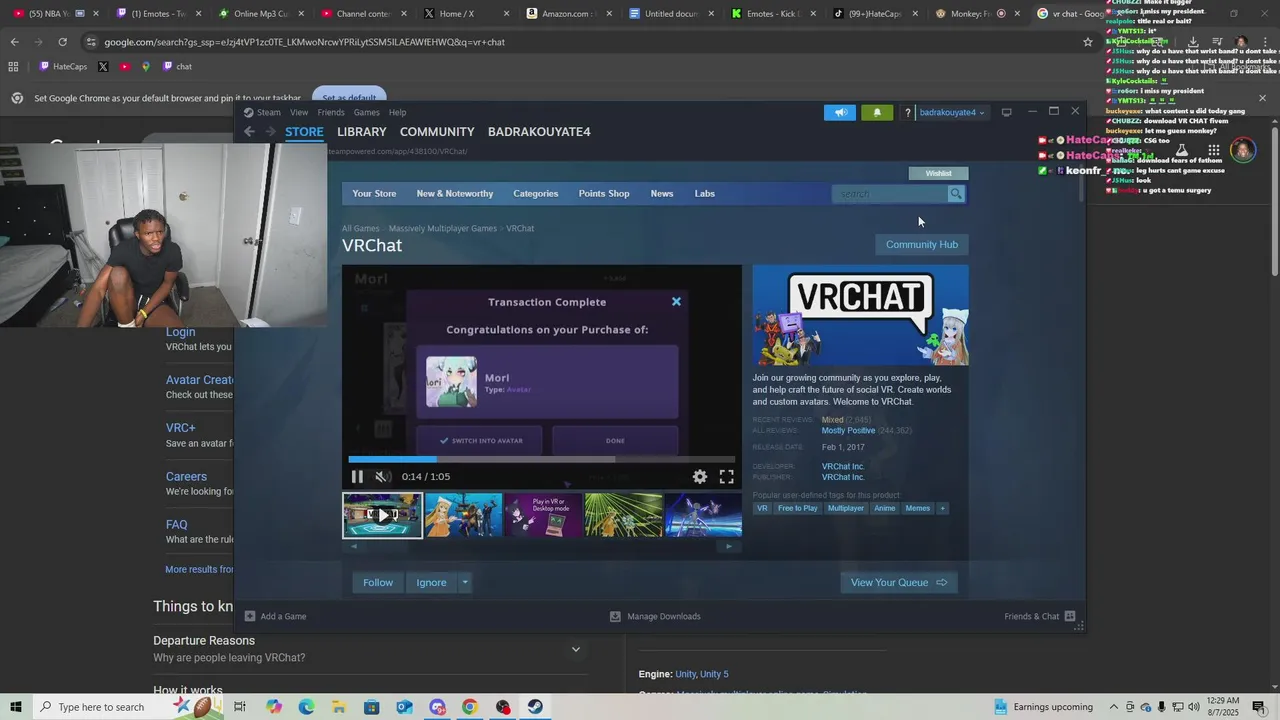
Task: Reload the Chrome page
Action: click(62, 42)
